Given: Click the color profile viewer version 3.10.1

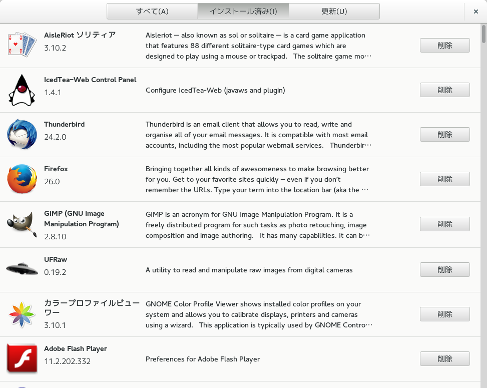Looking at the screenshot, I should (x=55, y=325).
